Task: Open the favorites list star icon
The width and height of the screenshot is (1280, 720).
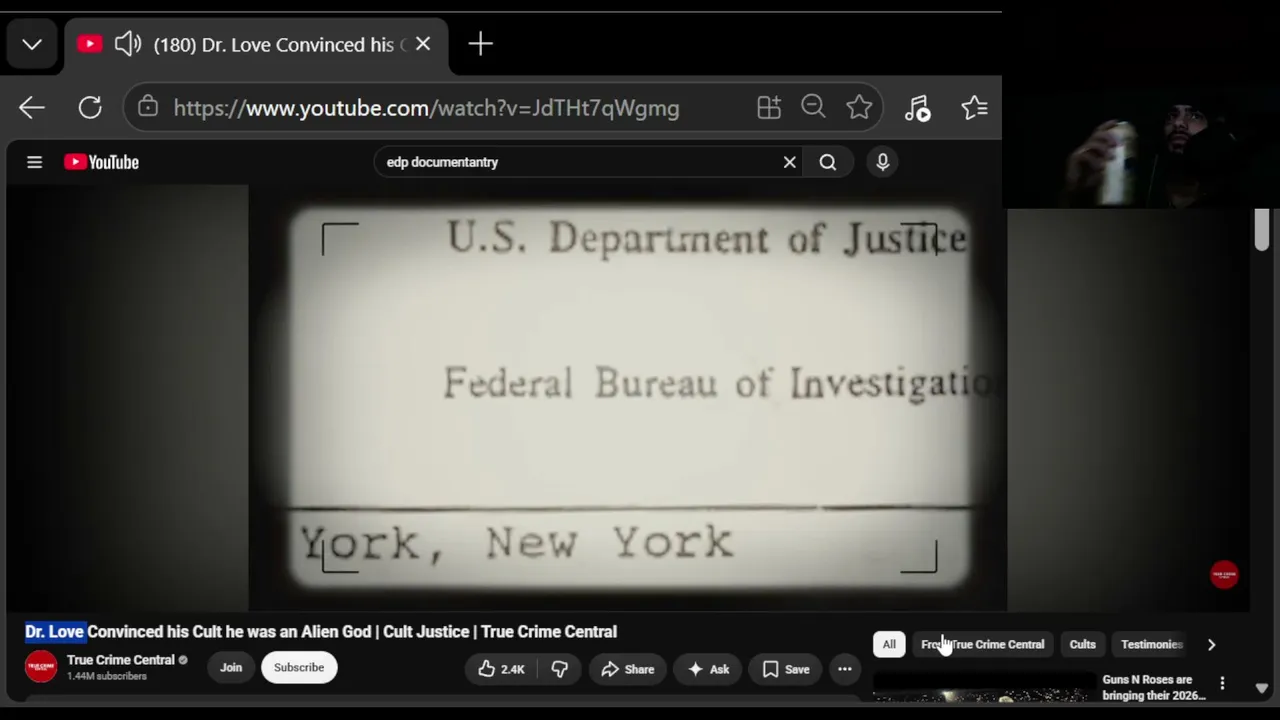Action: click(975, 108)
